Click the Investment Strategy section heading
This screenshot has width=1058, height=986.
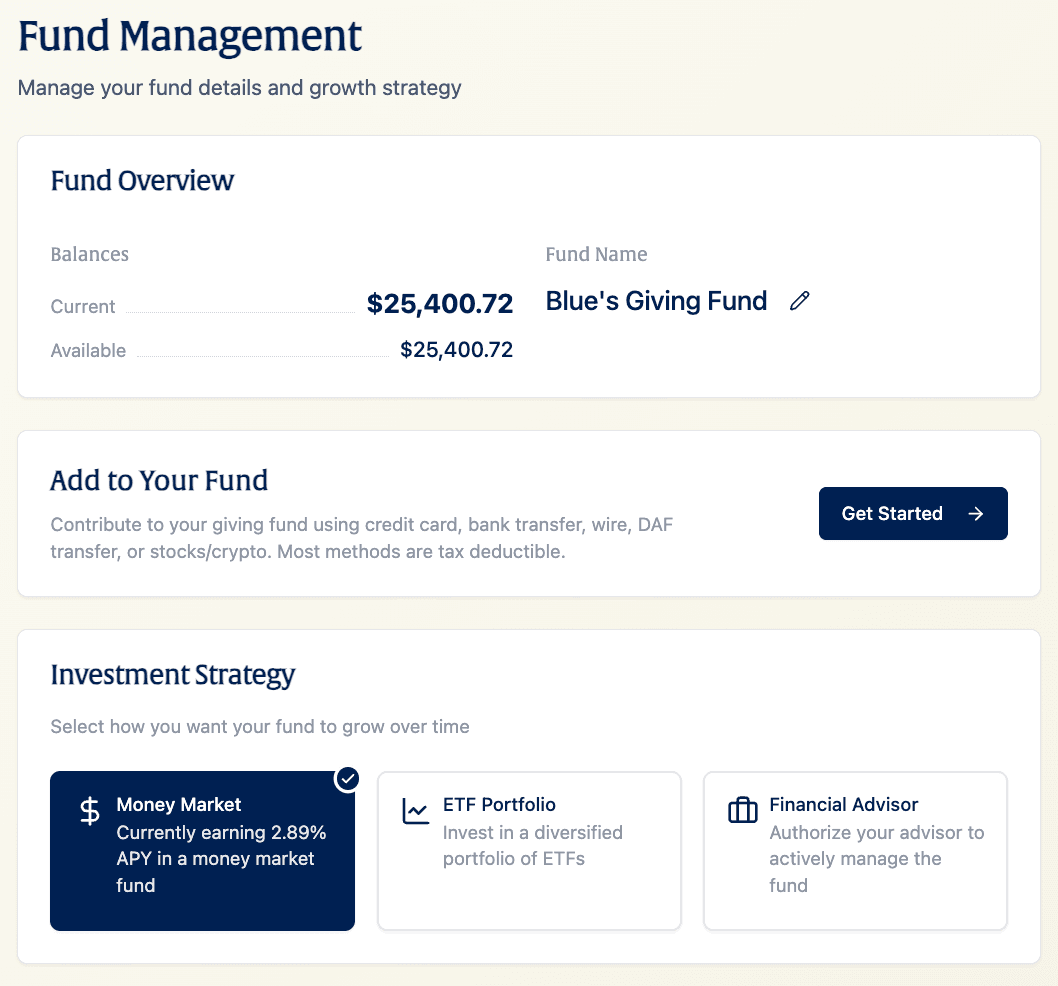click(172, 675)
